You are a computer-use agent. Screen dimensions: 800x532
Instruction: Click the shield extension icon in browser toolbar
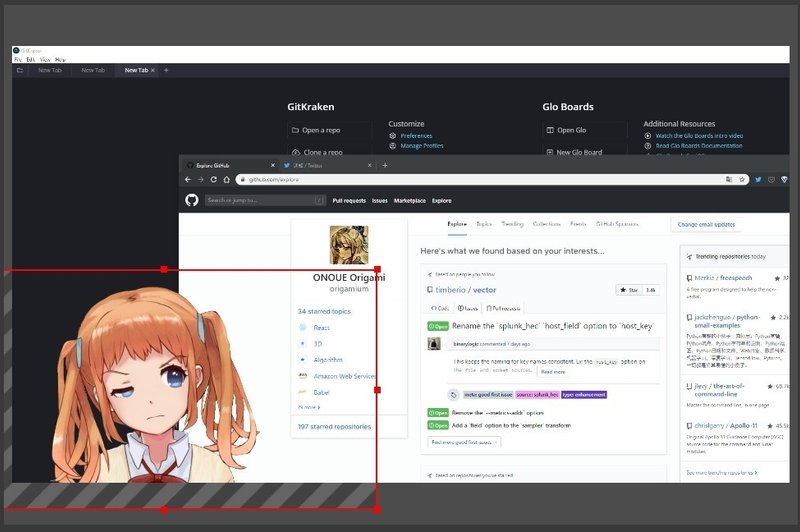(x=771, y=180)
